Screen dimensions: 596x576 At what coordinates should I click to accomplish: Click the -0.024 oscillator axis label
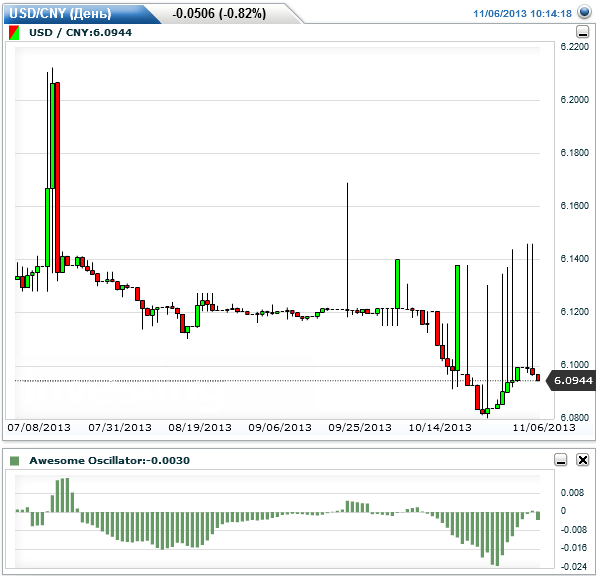(x=574, y=566)
